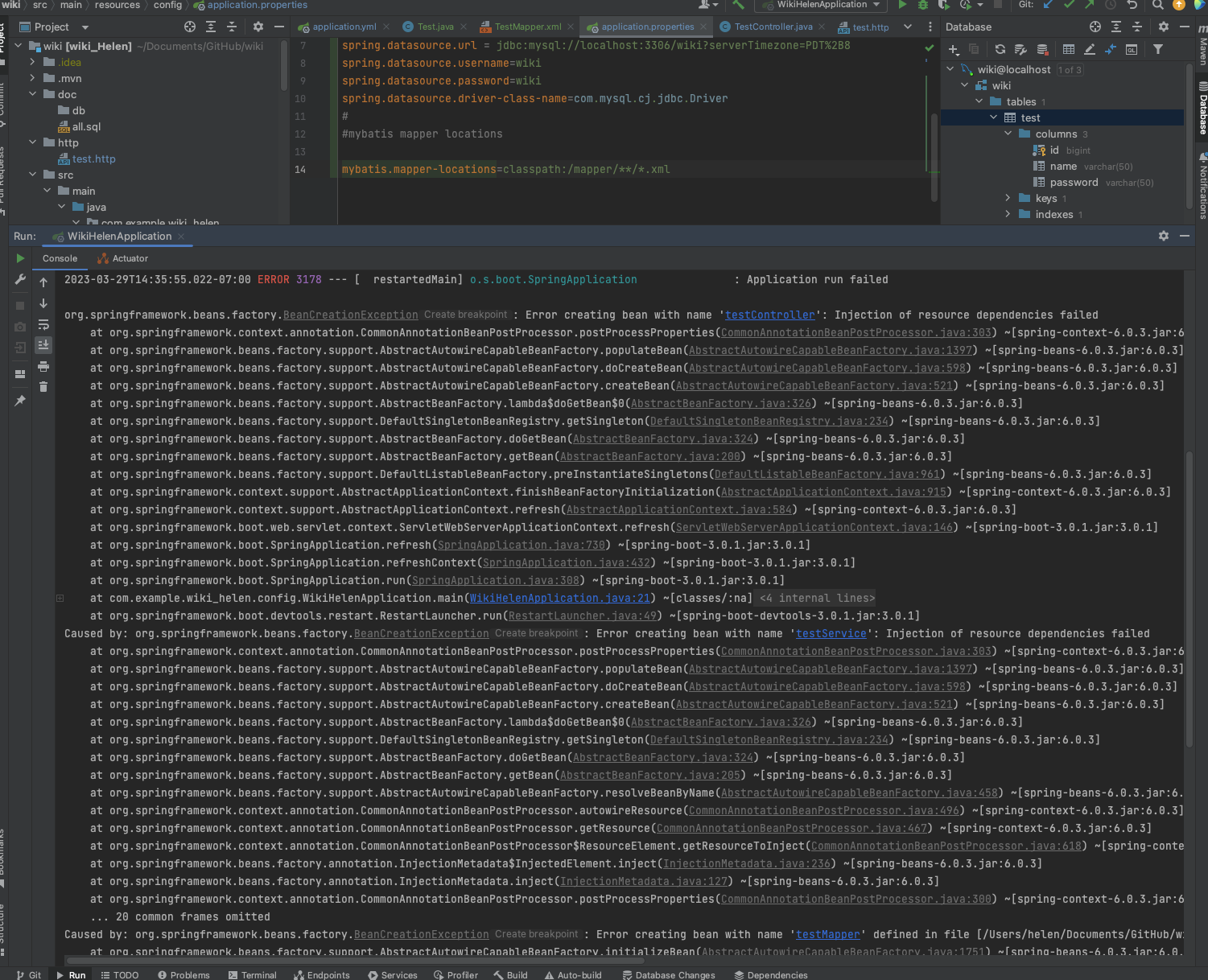Select the password column in Database tree
The width and height of the screenshot is (1208, 980).
tap(1074, 183)
